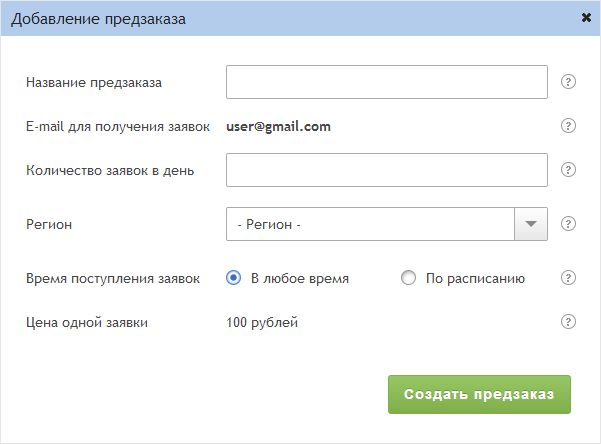The width and height of the screenshot is (601, 444).
Task: Open the Регион dropdown list
Action: pyautogui.click(x=370, y=224)
